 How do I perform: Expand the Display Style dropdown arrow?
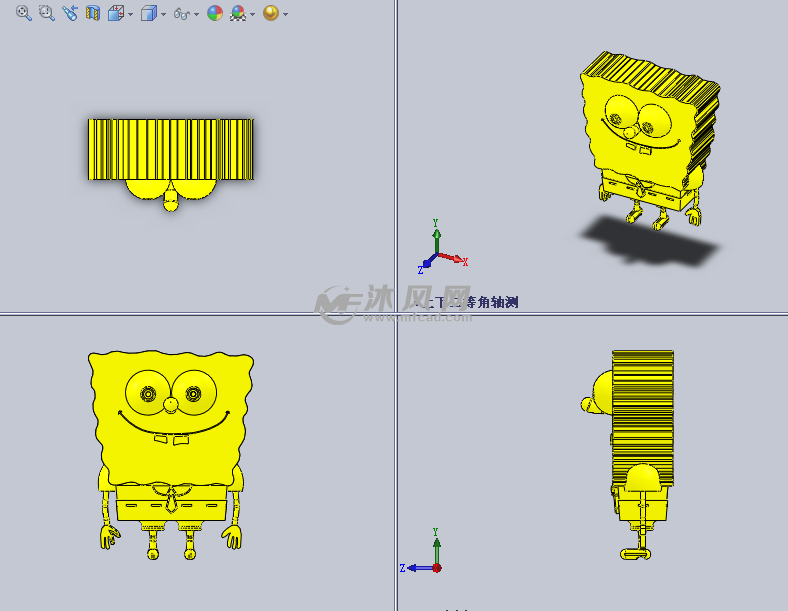(163, 14)
